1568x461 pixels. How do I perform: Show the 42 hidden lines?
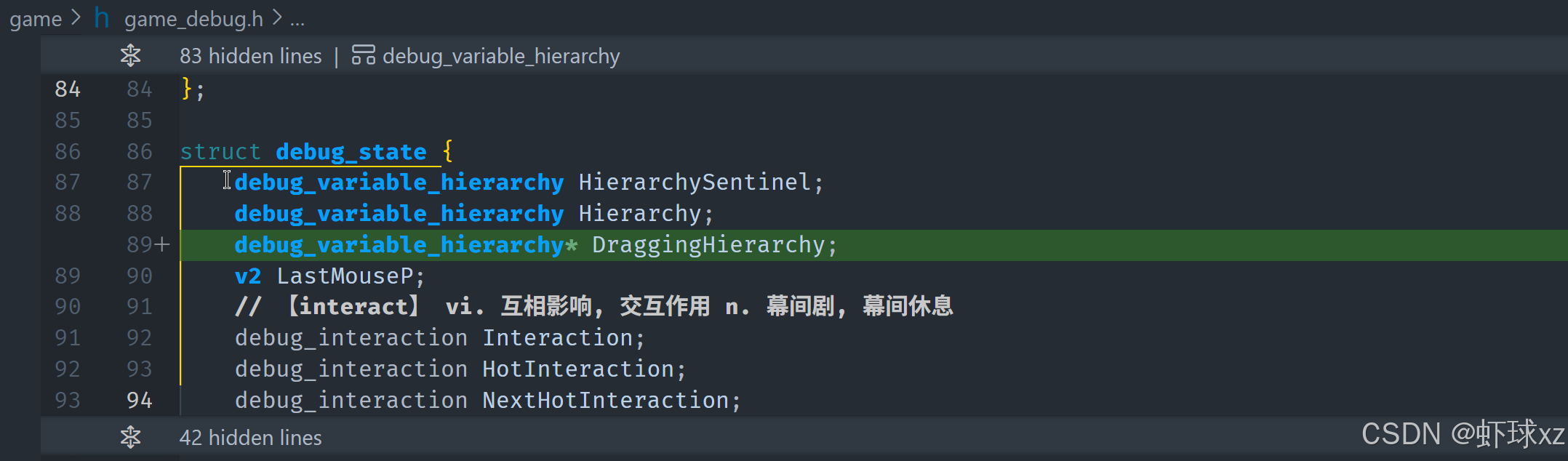(x=250, y=438)
